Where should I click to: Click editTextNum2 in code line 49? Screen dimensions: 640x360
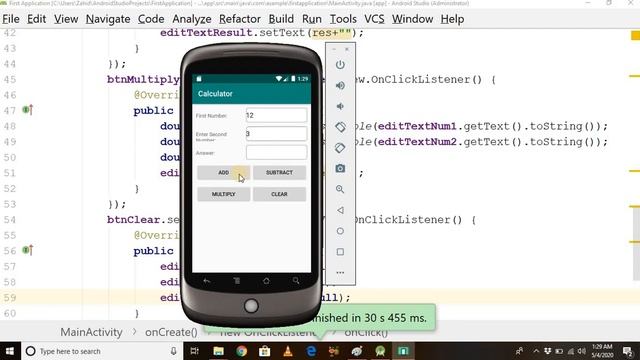pyautogui.click(x=417, y=142)
